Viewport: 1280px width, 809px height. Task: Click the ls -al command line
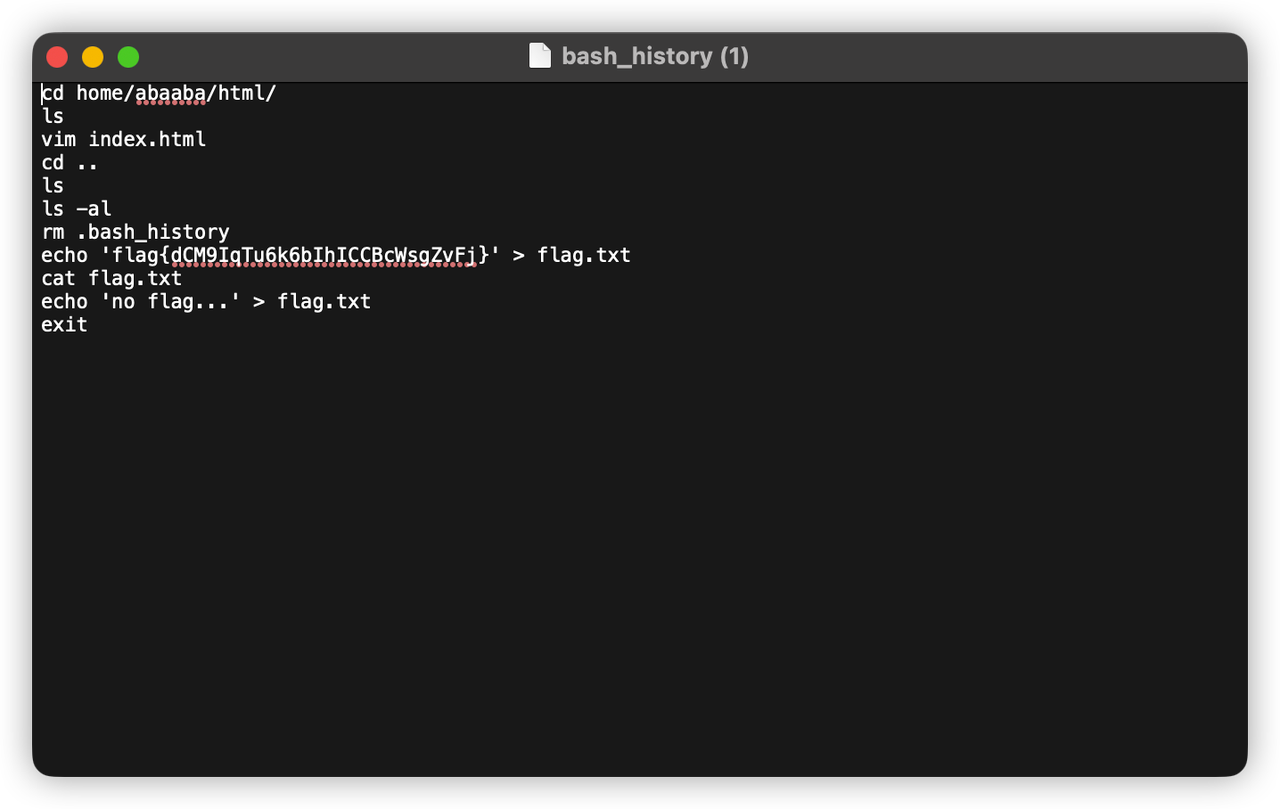pyautogui.click(x=75, y=208)
